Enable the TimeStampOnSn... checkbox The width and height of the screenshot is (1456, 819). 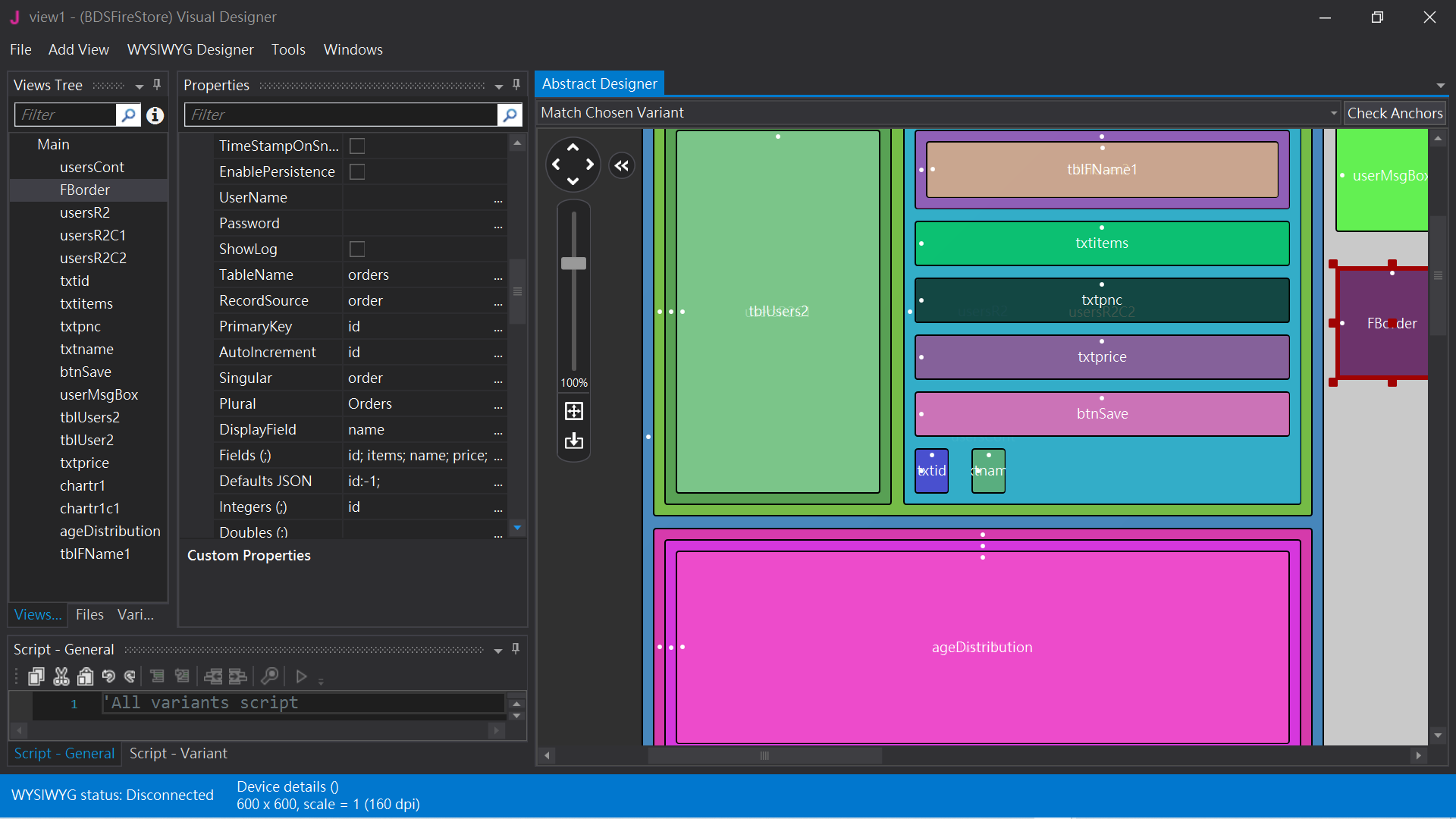(x=357, y=146)
